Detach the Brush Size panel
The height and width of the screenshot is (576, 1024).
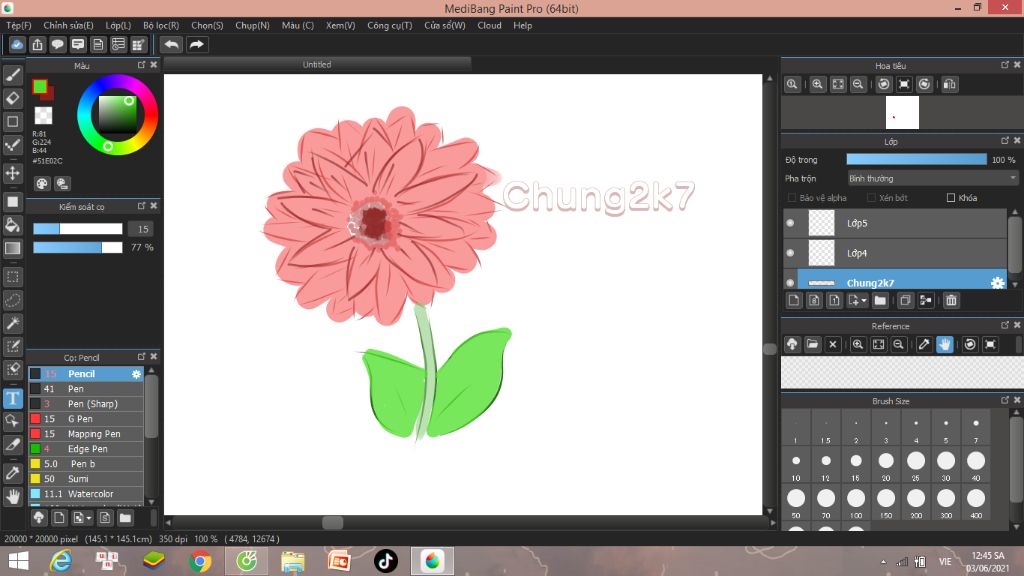[1004, 400]
